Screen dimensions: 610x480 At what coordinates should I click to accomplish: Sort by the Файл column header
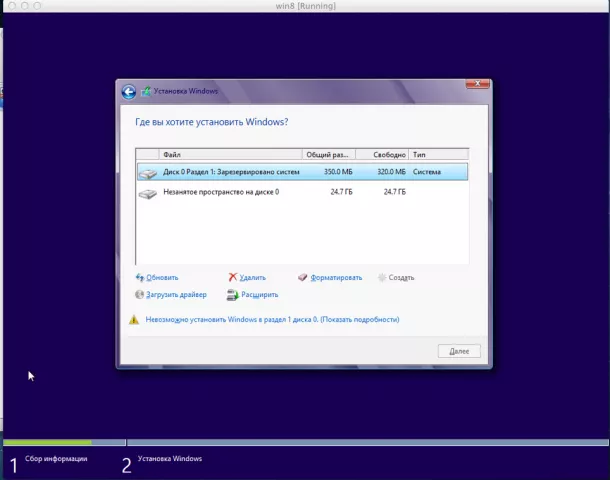pyautogui.click(x=218, y=155)
